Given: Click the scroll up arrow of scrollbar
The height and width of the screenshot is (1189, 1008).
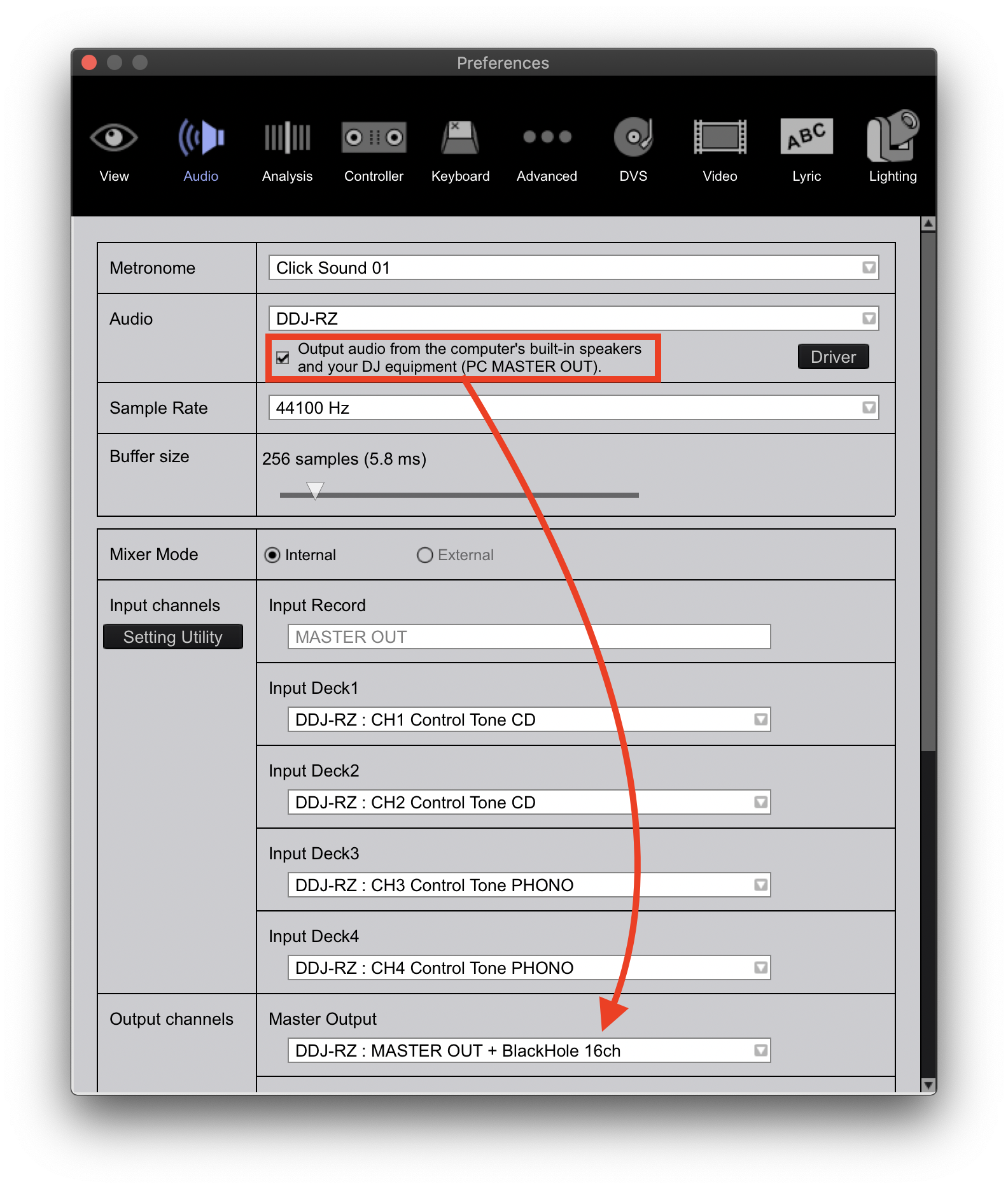Looking at the screenshot, I should 928,223.
